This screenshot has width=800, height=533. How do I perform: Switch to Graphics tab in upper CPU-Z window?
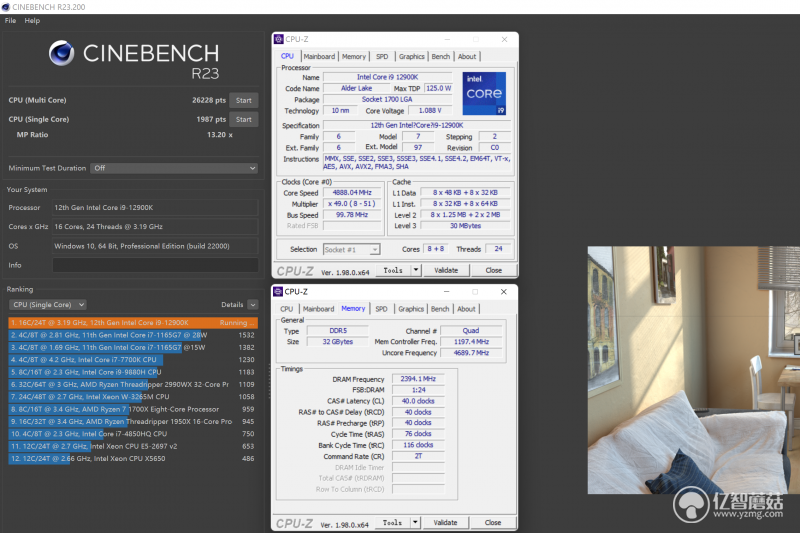click(x=412, y=57)
